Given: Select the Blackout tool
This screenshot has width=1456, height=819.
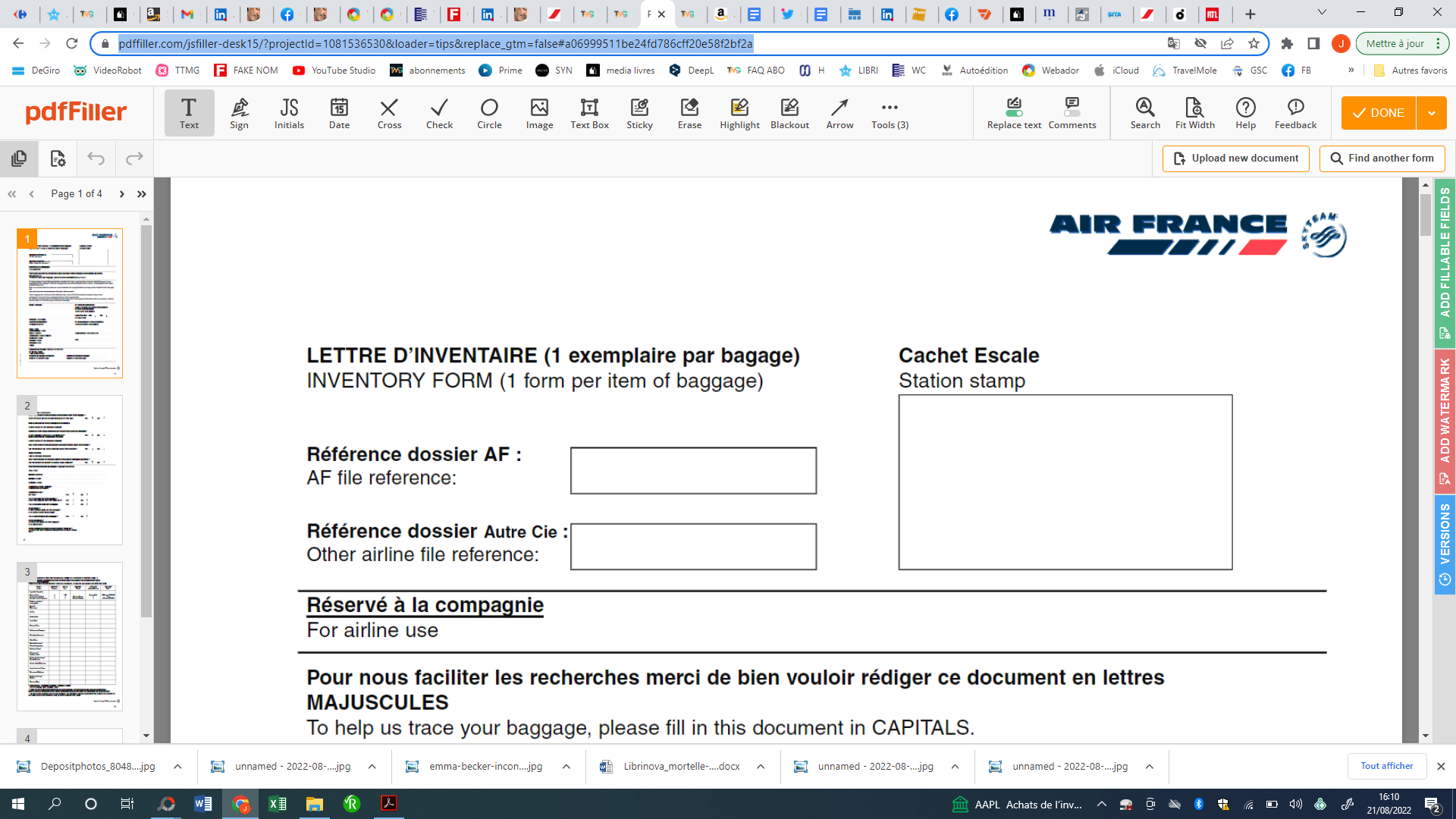Looking at the screenshot, I should click(789, 113).
